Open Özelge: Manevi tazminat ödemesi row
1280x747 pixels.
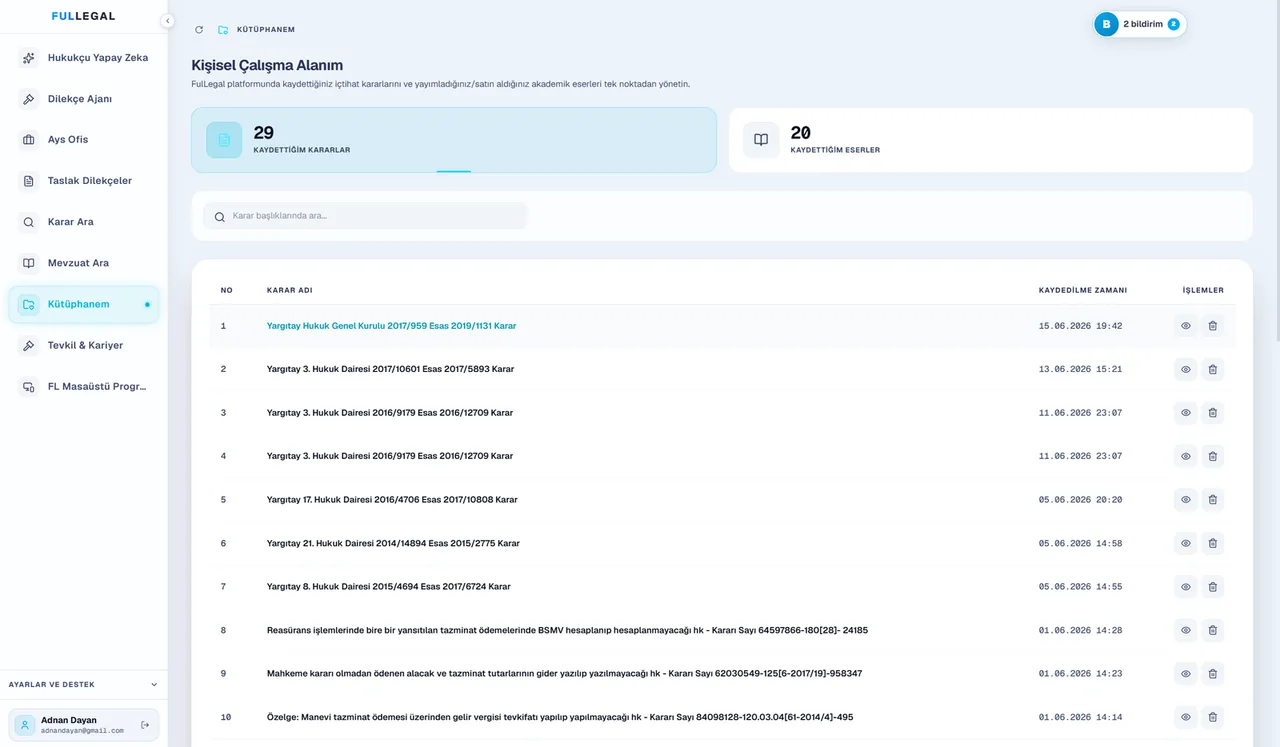point(560,717)
